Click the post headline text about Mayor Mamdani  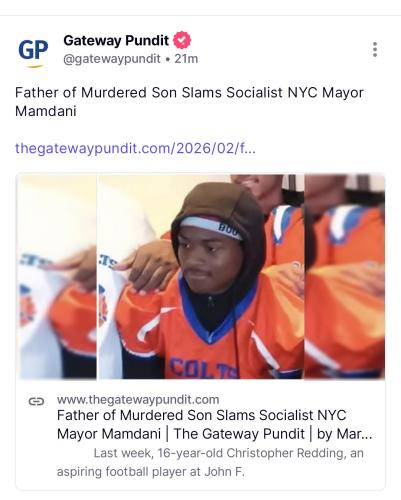click(189, 102)
